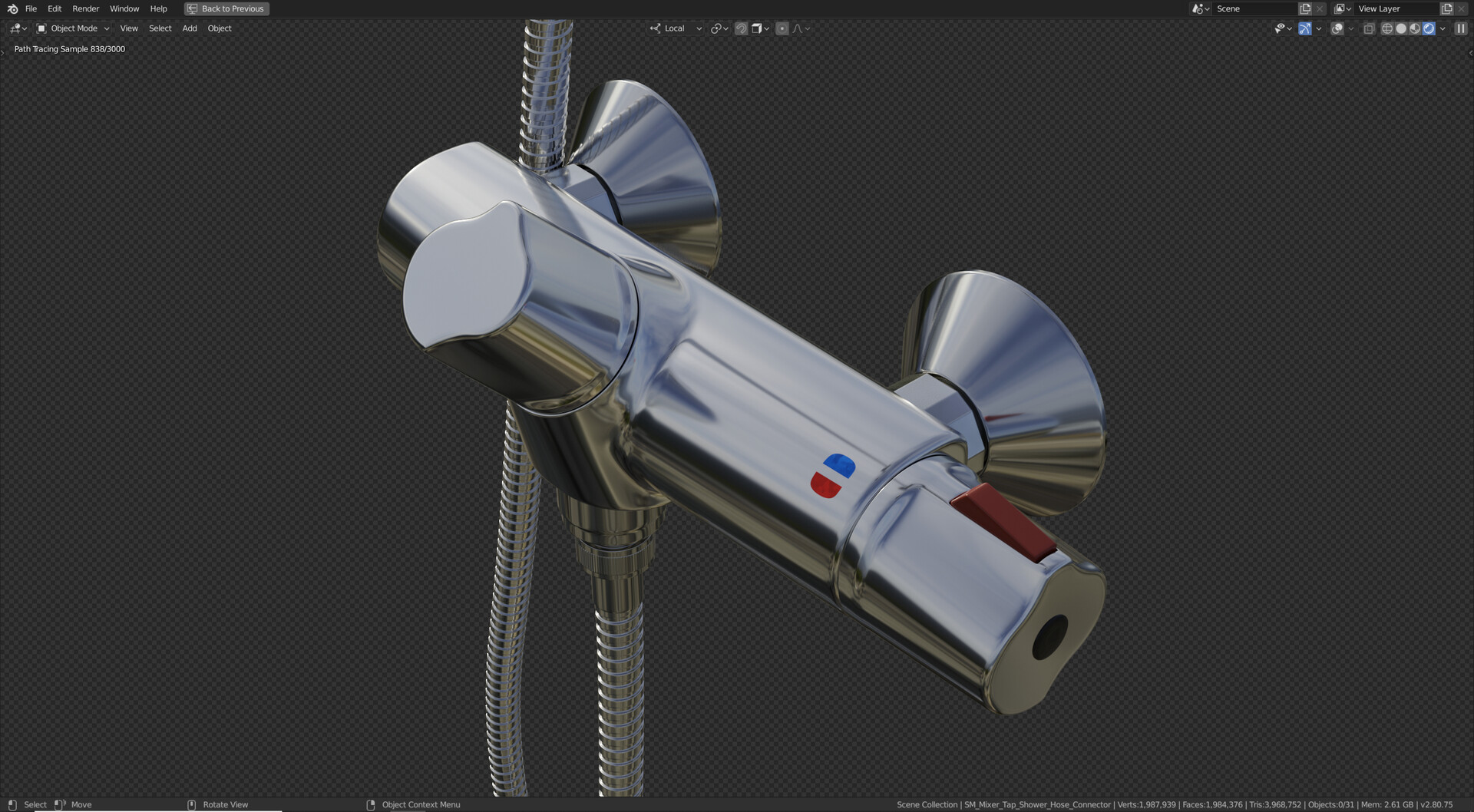
Task: Open the Overlays dropdown arrow
Action: click(x=1350, y=28)
